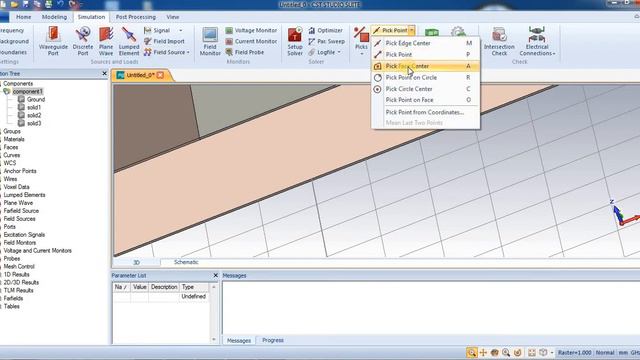The image size is (640, 360).
Task: Open Electrical Connections
Action: [537, 41]
